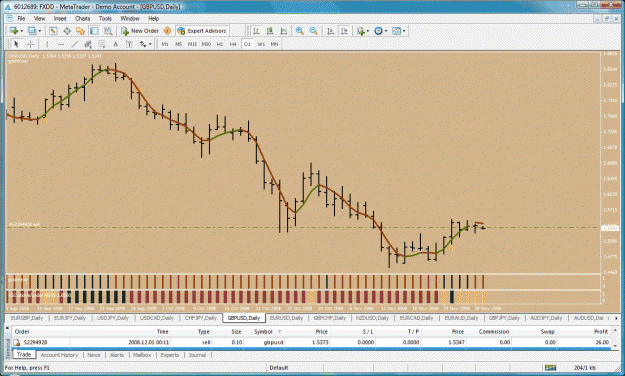Open the Data Window crosshair icon

click(67, 31)
